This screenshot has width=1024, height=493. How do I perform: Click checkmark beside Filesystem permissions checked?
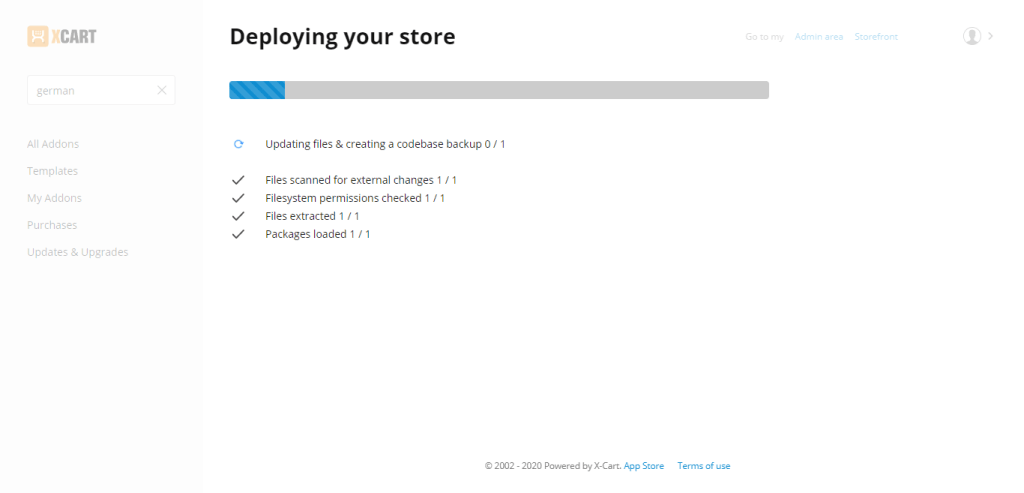pos(238,198)
